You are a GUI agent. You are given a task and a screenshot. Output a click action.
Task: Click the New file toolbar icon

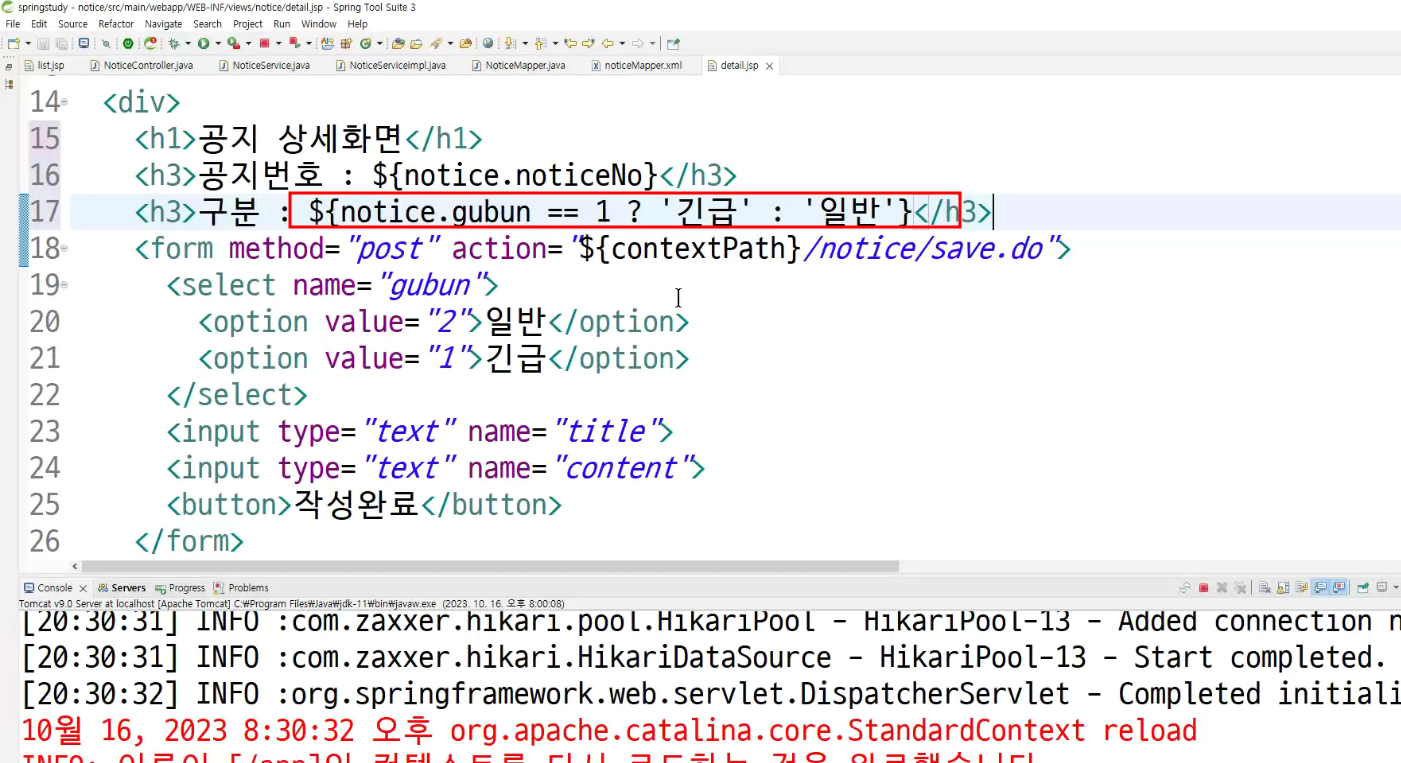[x=13, y=43]
